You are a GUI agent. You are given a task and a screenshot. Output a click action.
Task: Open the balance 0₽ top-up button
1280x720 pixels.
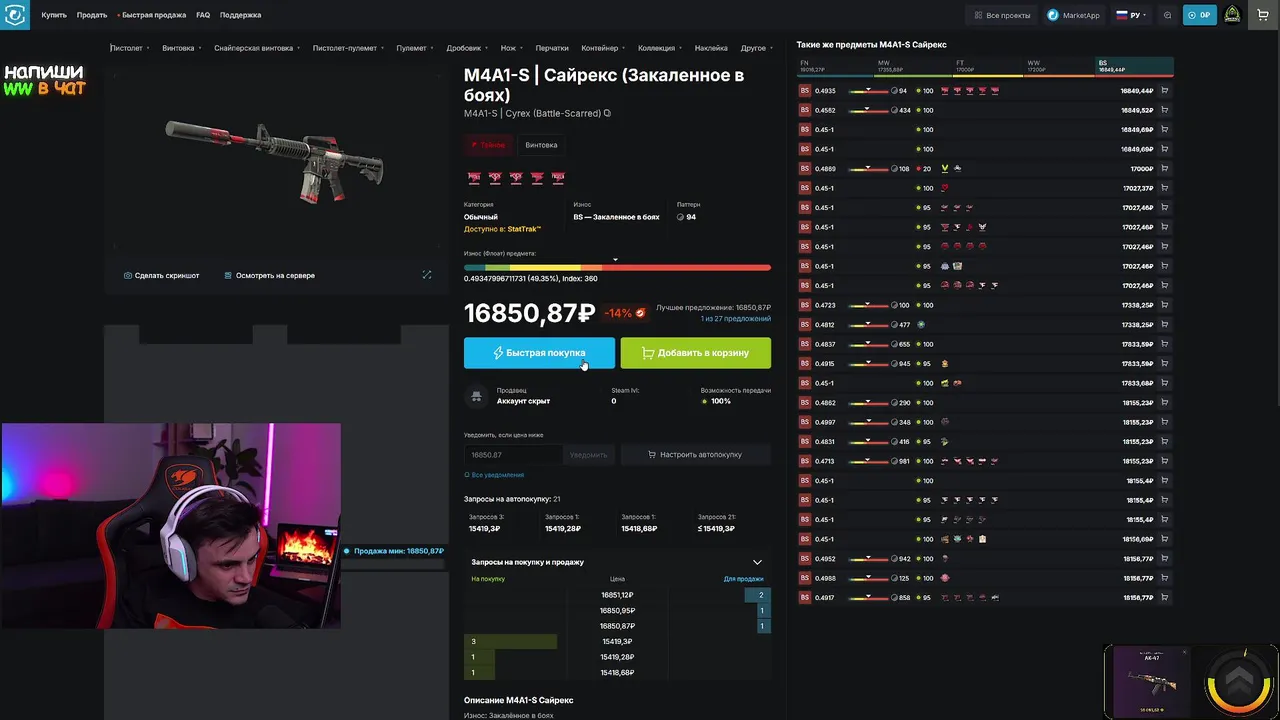click(1199, 15)
